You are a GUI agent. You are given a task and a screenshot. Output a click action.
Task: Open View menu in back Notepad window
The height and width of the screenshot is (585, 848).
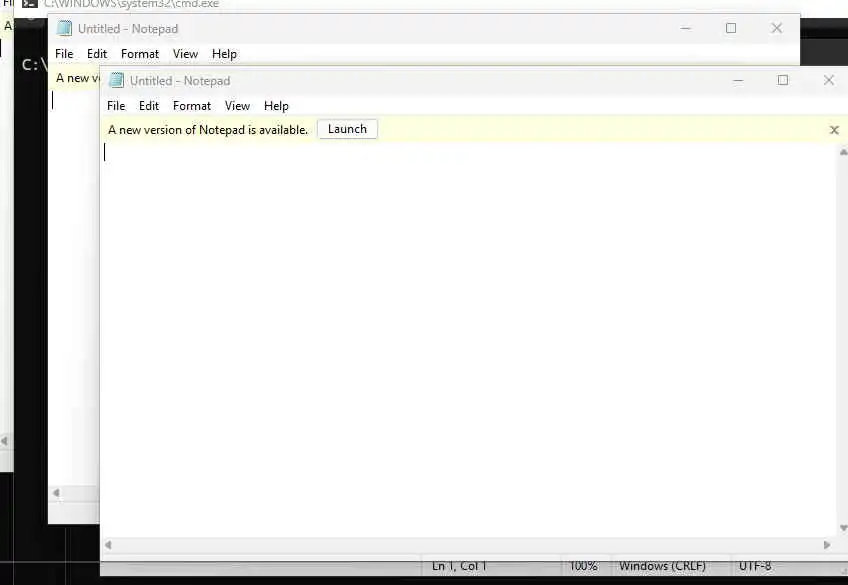point(185,54)
